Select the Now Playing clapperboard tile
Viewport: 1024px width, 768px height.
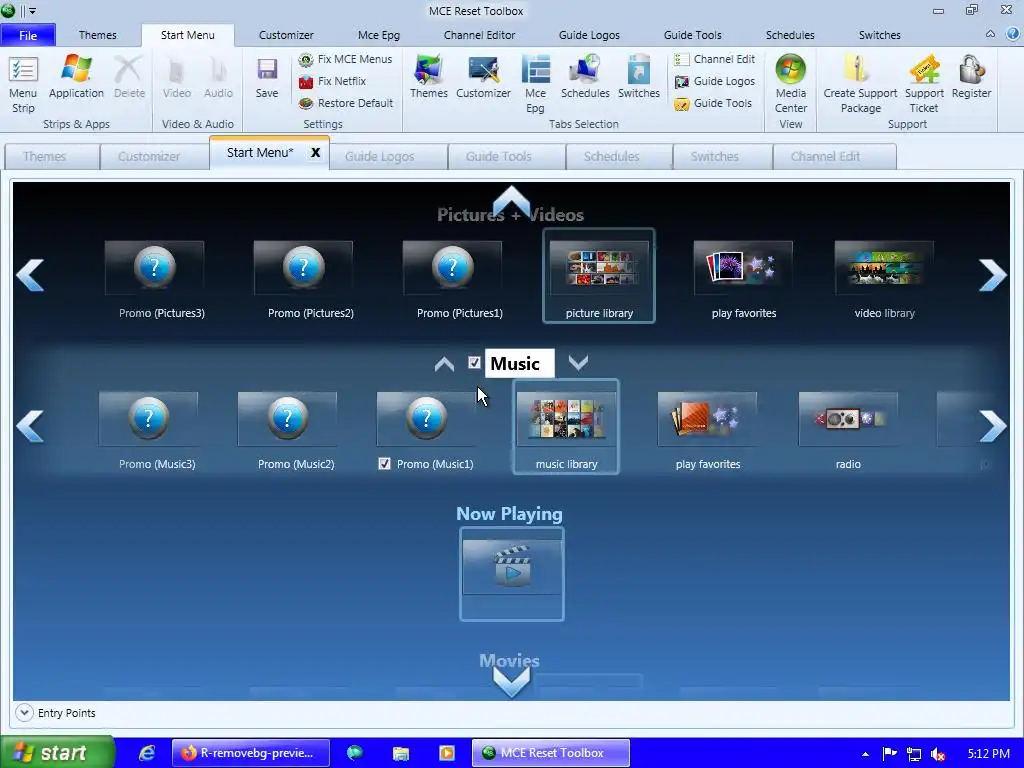pos(512,573)
